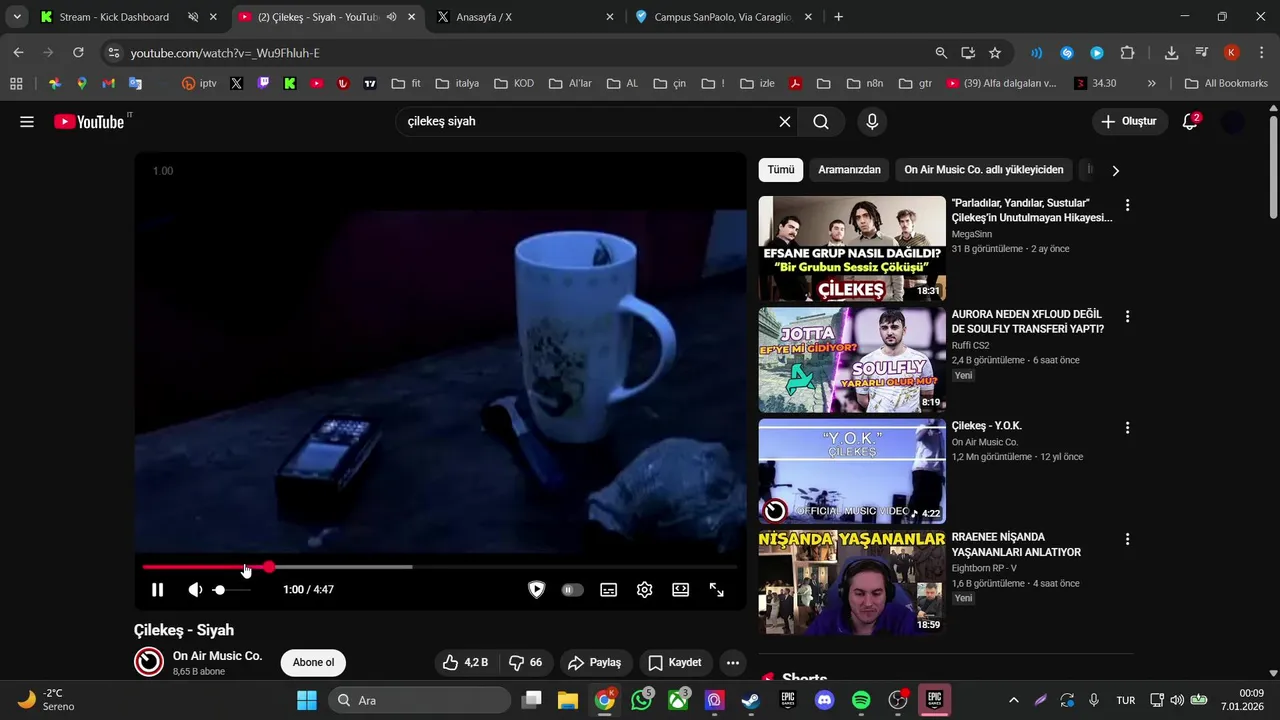Viewport: 1280px width, 720px height.
Task: Adjust the video volume slider
Action: pyautogui.click(x=232, y=590)
